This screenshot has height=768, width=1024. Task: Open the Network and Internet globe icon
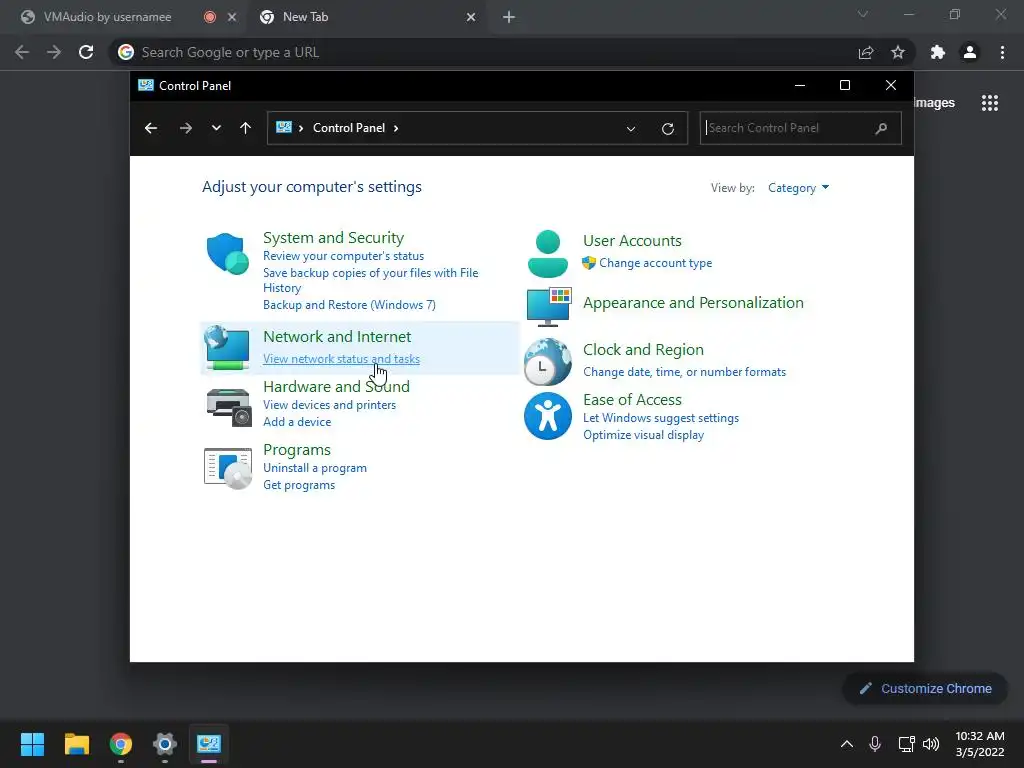[227, 347]
